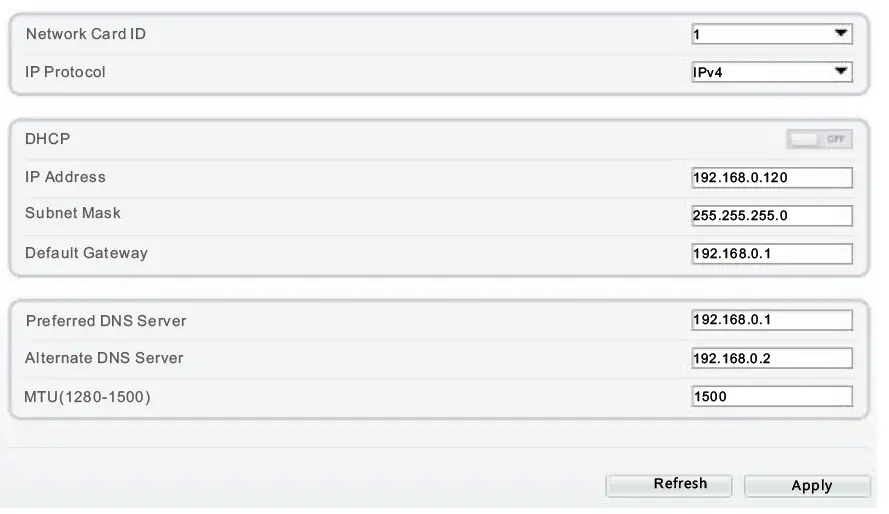This screenshot has height=514, width=889.
Task: Toggle the DHCP switch on
Action: 820,140
